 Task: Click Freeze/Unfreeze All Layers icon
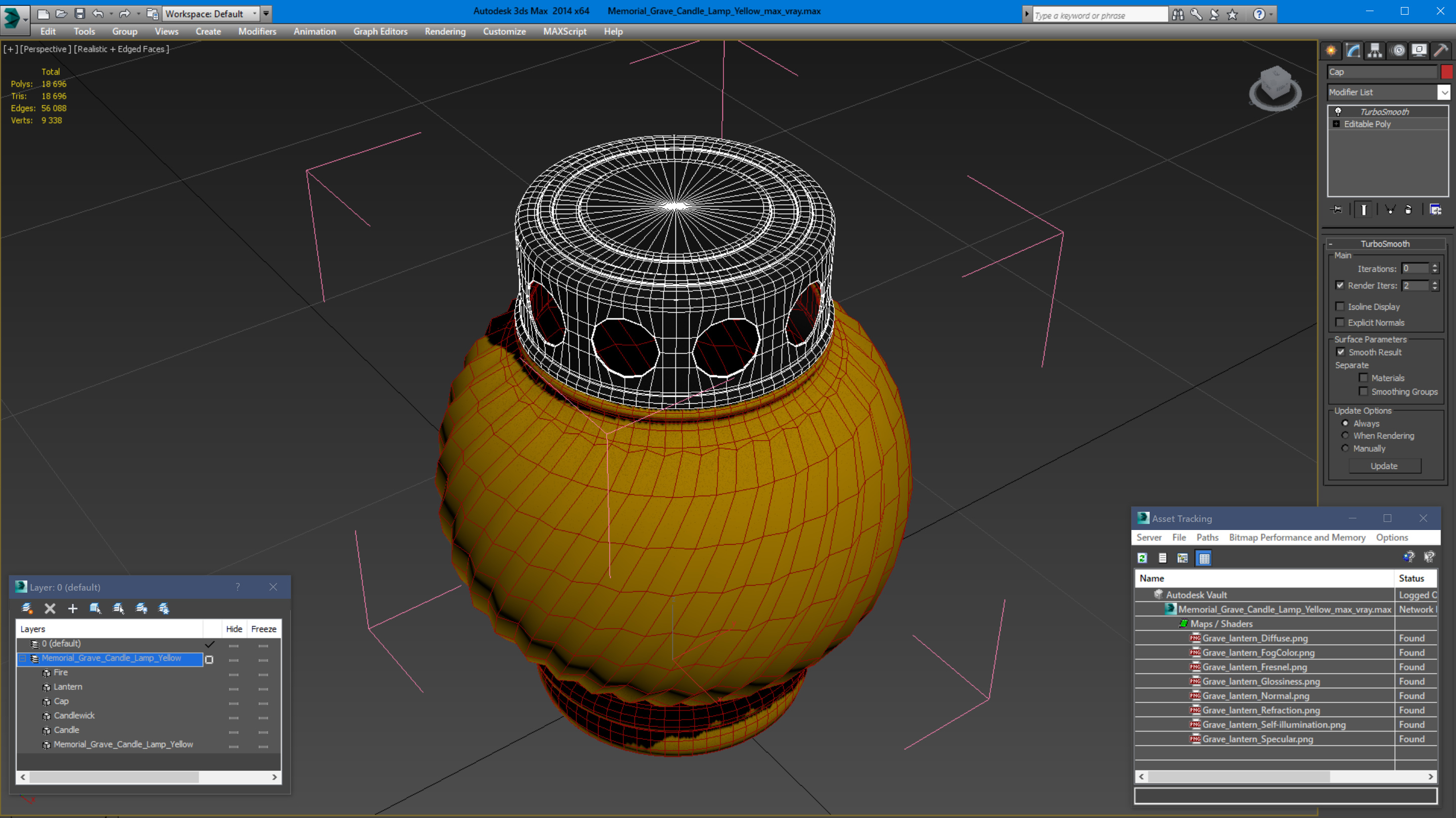click(x=164, y=608)
